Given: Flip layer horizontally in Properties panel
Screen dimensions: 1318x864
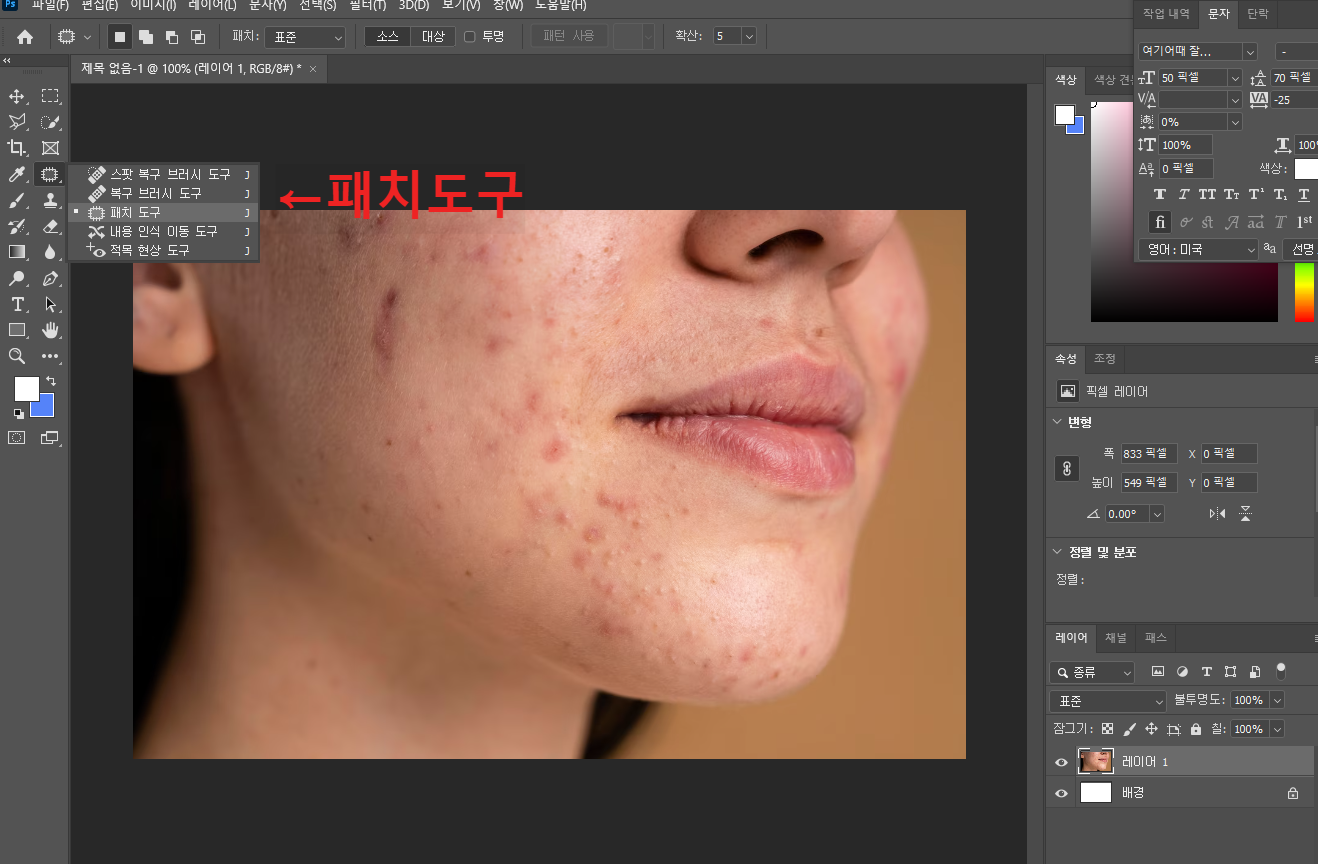Looking at the screenshot, I should coord(1217,513).
